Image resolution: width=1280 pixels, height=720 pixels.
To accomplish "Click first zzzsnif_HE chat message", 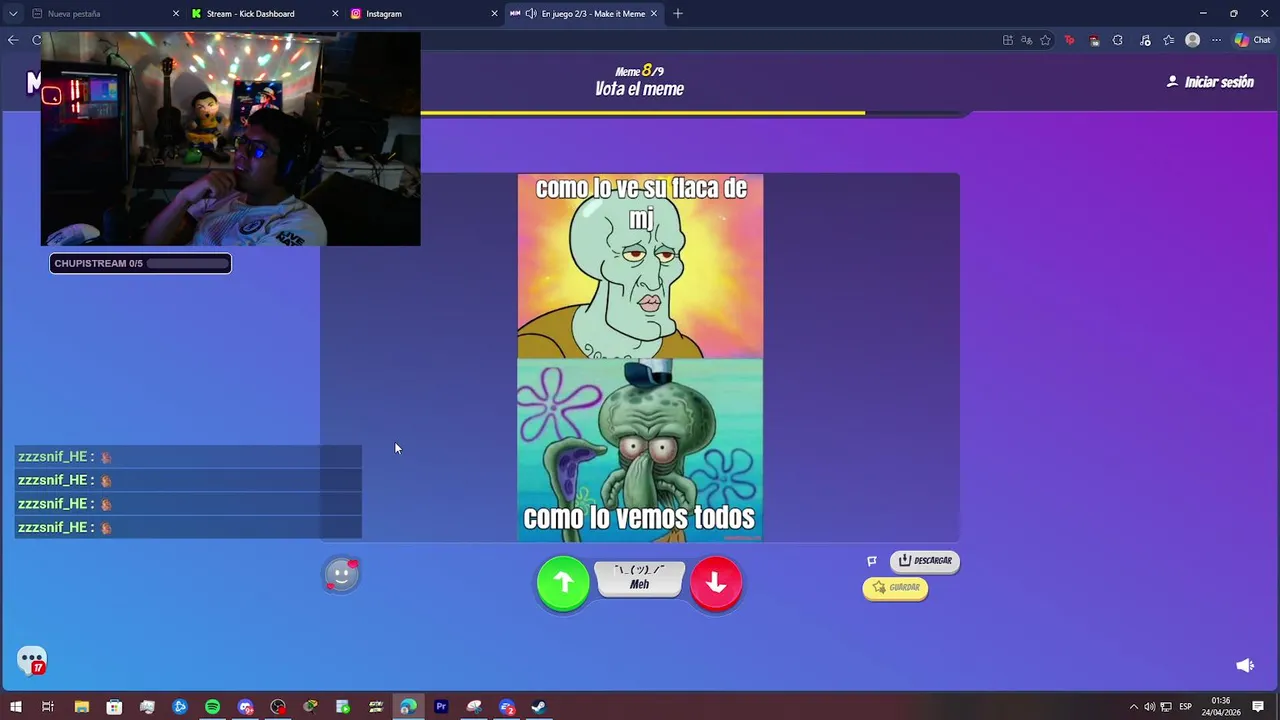I will pos(188,457).
